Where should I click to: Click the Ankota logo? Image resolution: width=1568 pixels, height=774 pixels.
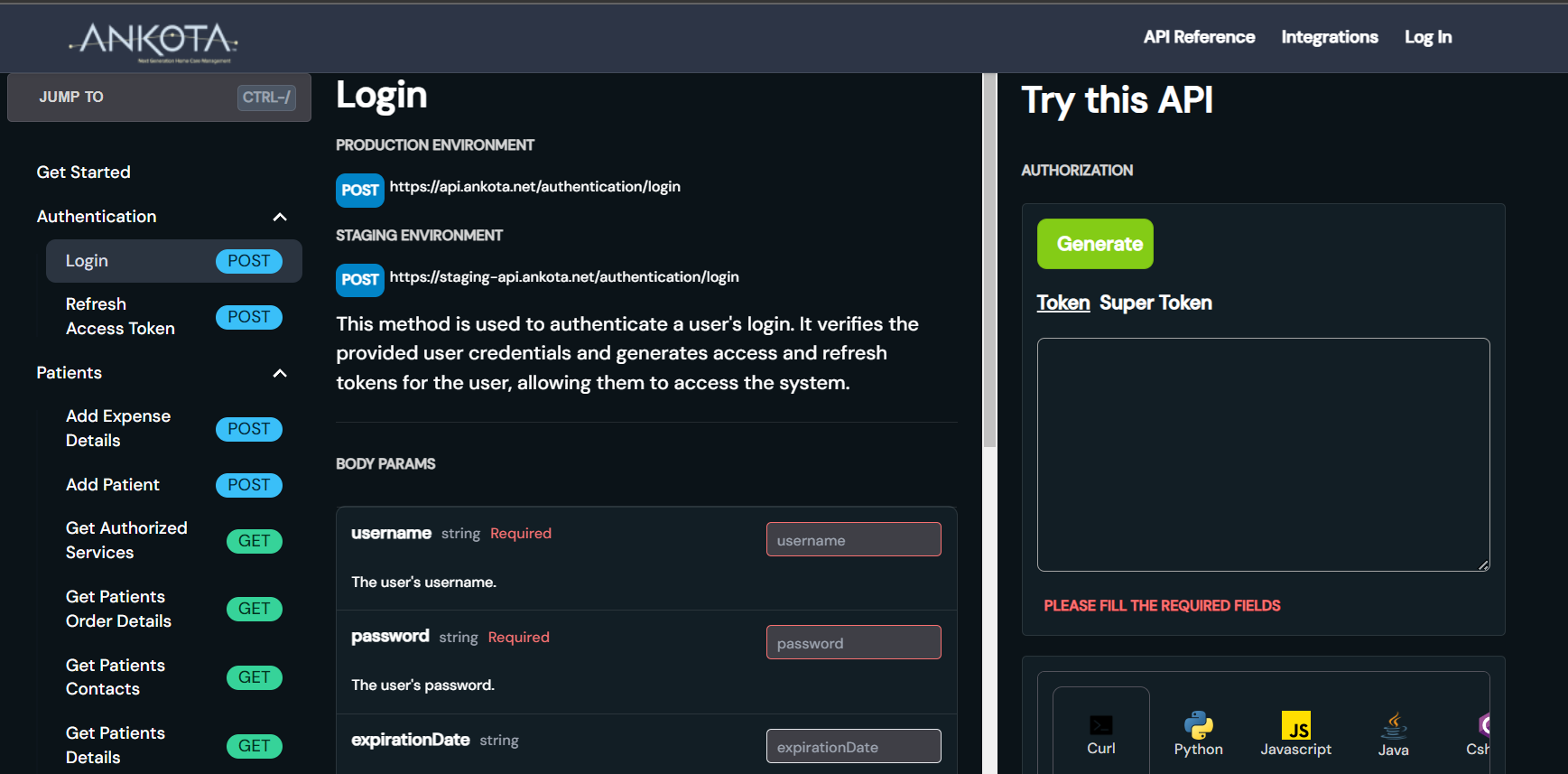point(153,41)
